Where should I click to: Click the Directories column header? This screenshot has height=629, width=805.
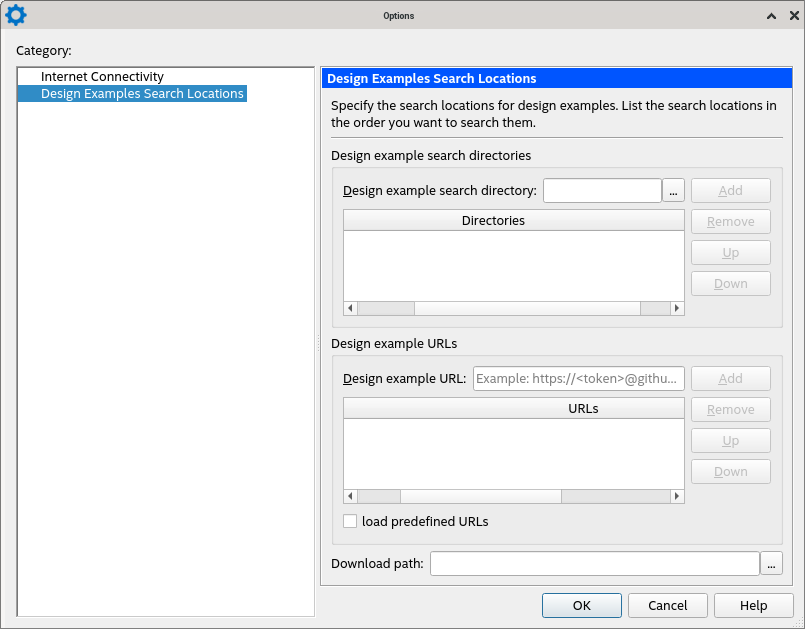493,220
